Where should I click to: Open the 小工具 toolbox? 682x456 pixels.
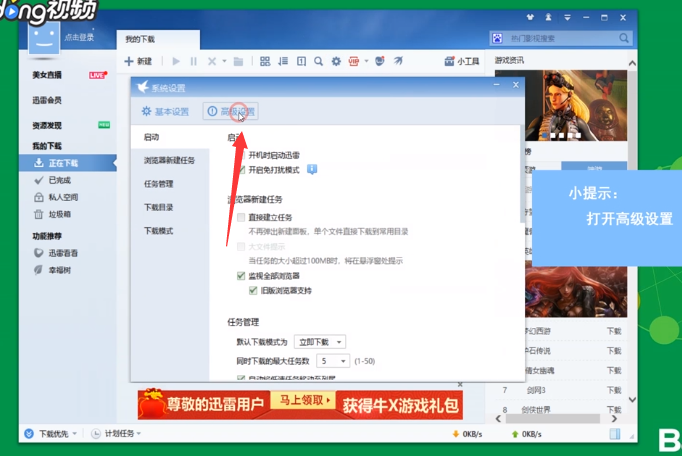pos(461,61)
